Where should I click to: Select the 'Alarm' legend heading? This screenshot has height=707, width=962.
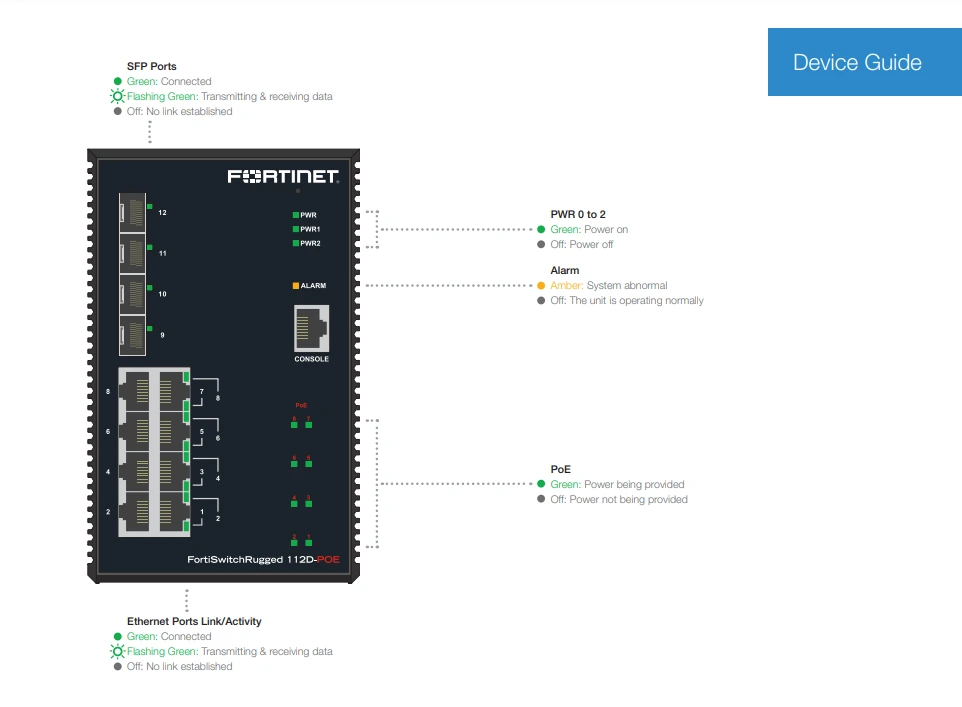click(x=564, y=270)
